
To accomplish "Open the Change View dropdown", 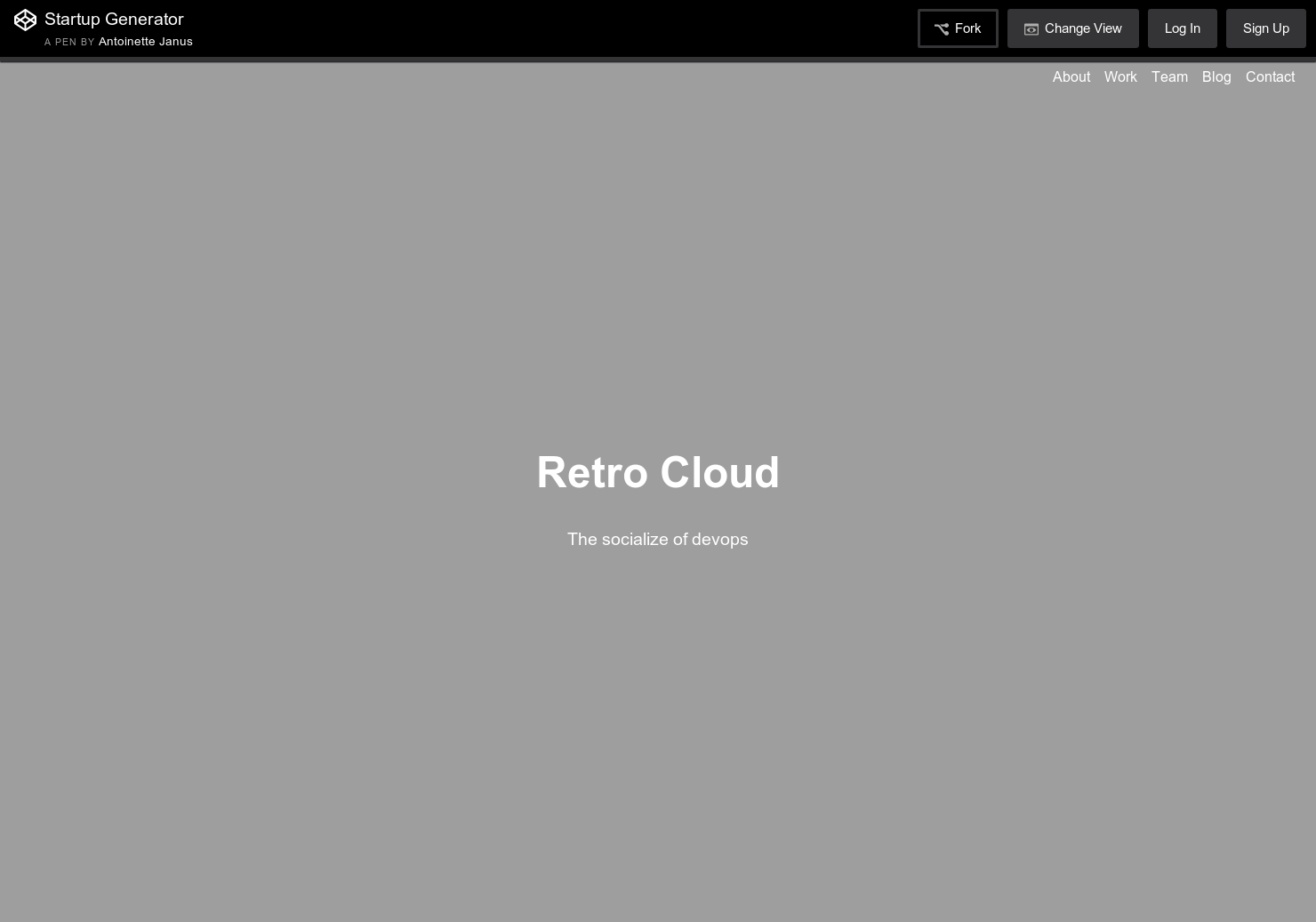I will click(x=1073, y=28).
